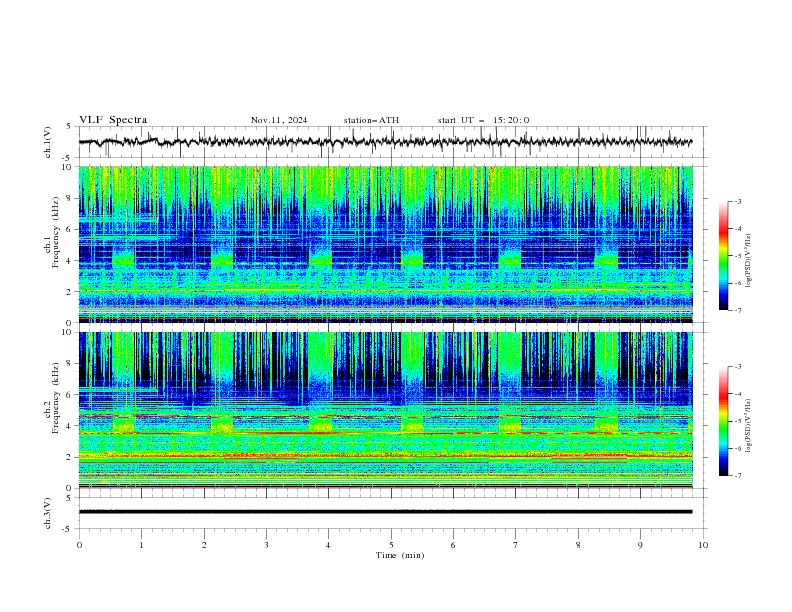Click the "4" tick on the Time axis
The width and height of the screenshot is (792, 612).
tap(328, 545)
